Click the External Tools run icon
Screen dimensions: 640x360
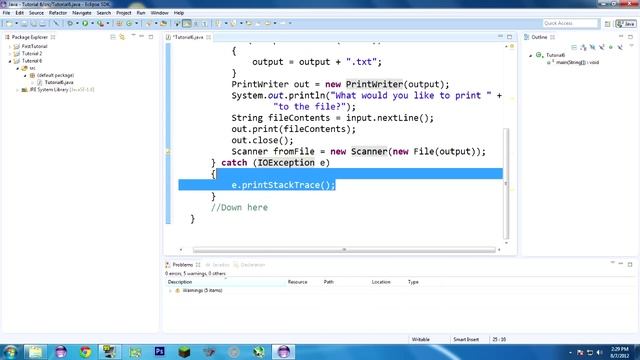click(100, 24)
